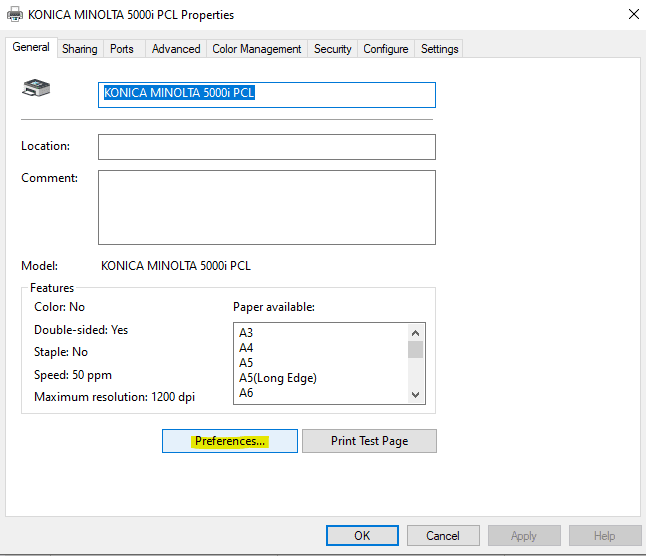The image size is (646, 556).
Task: Select A5(Long Edge) paper entry
Action: (278, 378)
